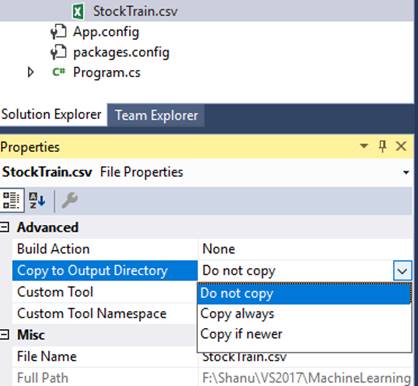Click the C# icon next to Program.cs

pyautogui.click(x=59, y=72)
